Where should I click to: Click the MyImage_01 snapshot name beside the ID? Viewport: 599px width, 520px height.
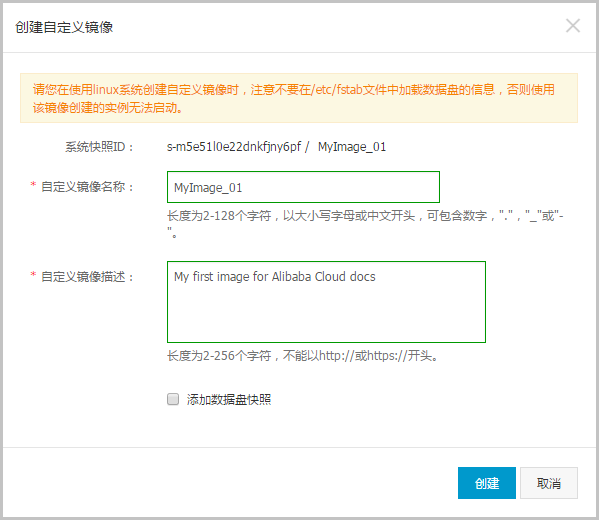[352, 147]
